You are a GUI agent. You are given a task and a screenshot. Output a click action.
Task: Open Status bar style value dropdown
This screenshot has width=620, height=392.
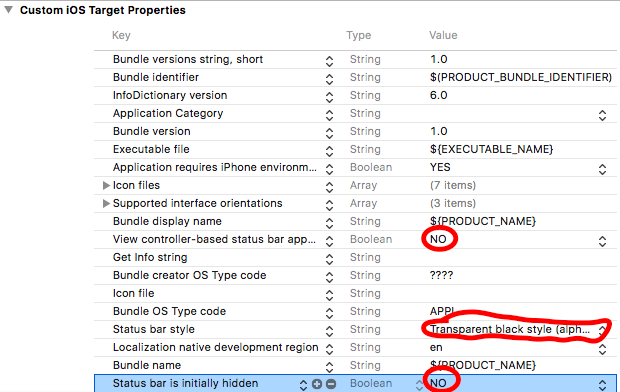(602, 330)
